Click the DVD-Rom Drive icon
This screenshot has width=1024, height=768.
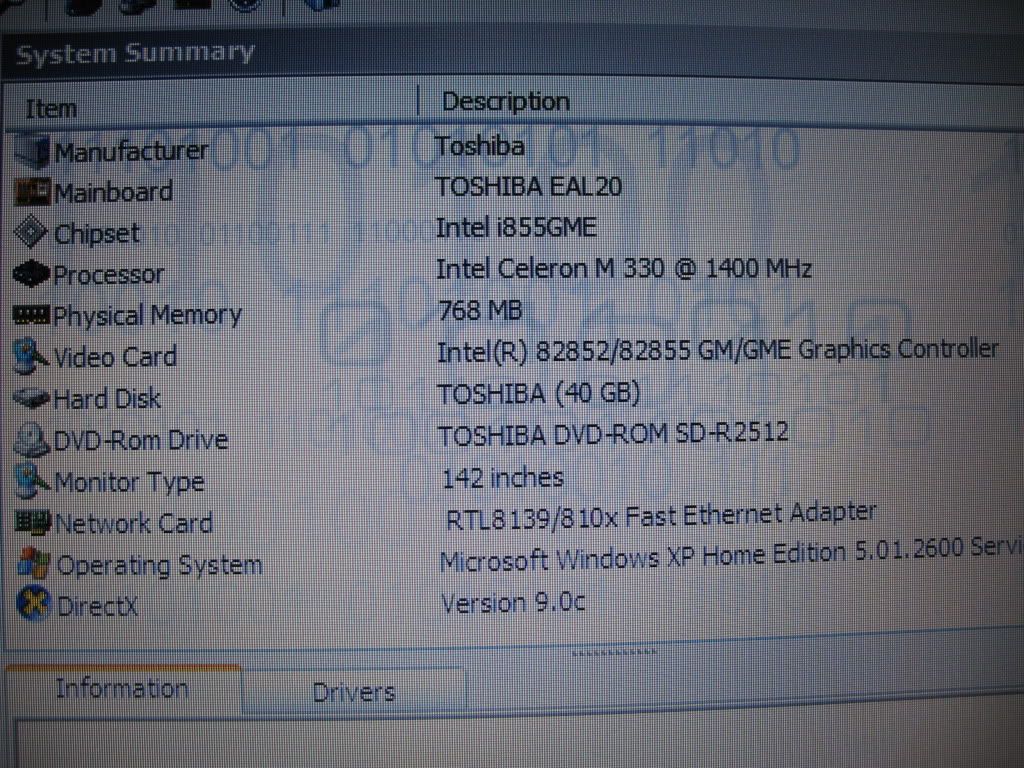[x=32, y=439]
